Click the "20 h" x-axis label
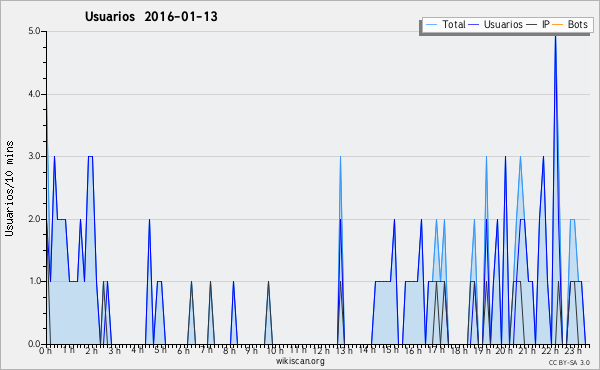600x370 pixels. pos(504,350)
